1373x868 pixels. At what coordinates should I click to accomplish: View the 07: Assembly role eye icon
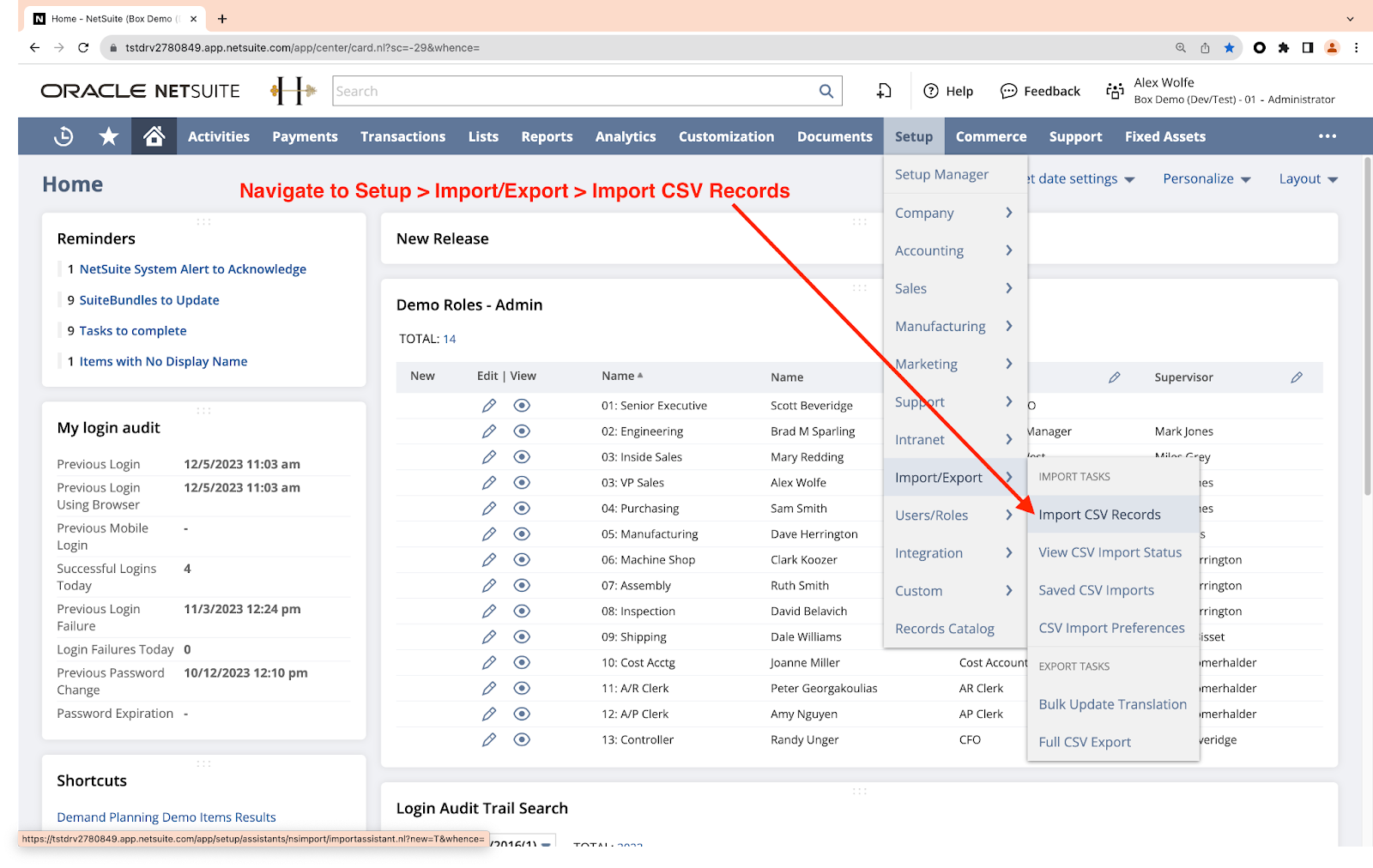522,586
